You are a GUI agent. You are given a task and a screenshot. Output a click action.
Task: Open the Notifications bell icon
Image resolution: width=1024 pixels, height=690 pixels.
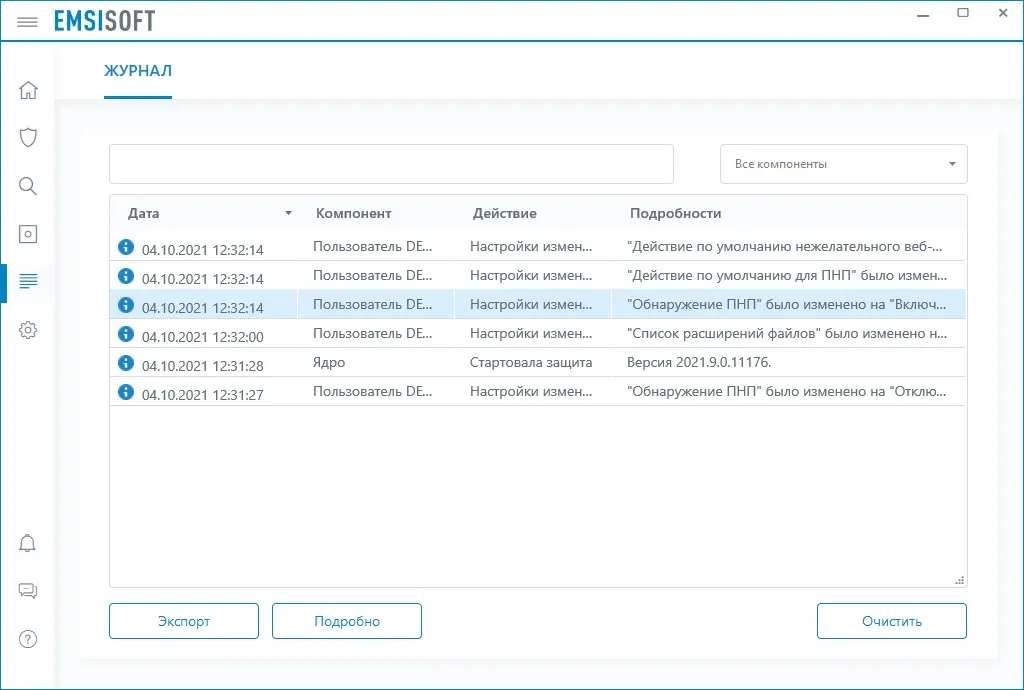(x=27, y=543)
